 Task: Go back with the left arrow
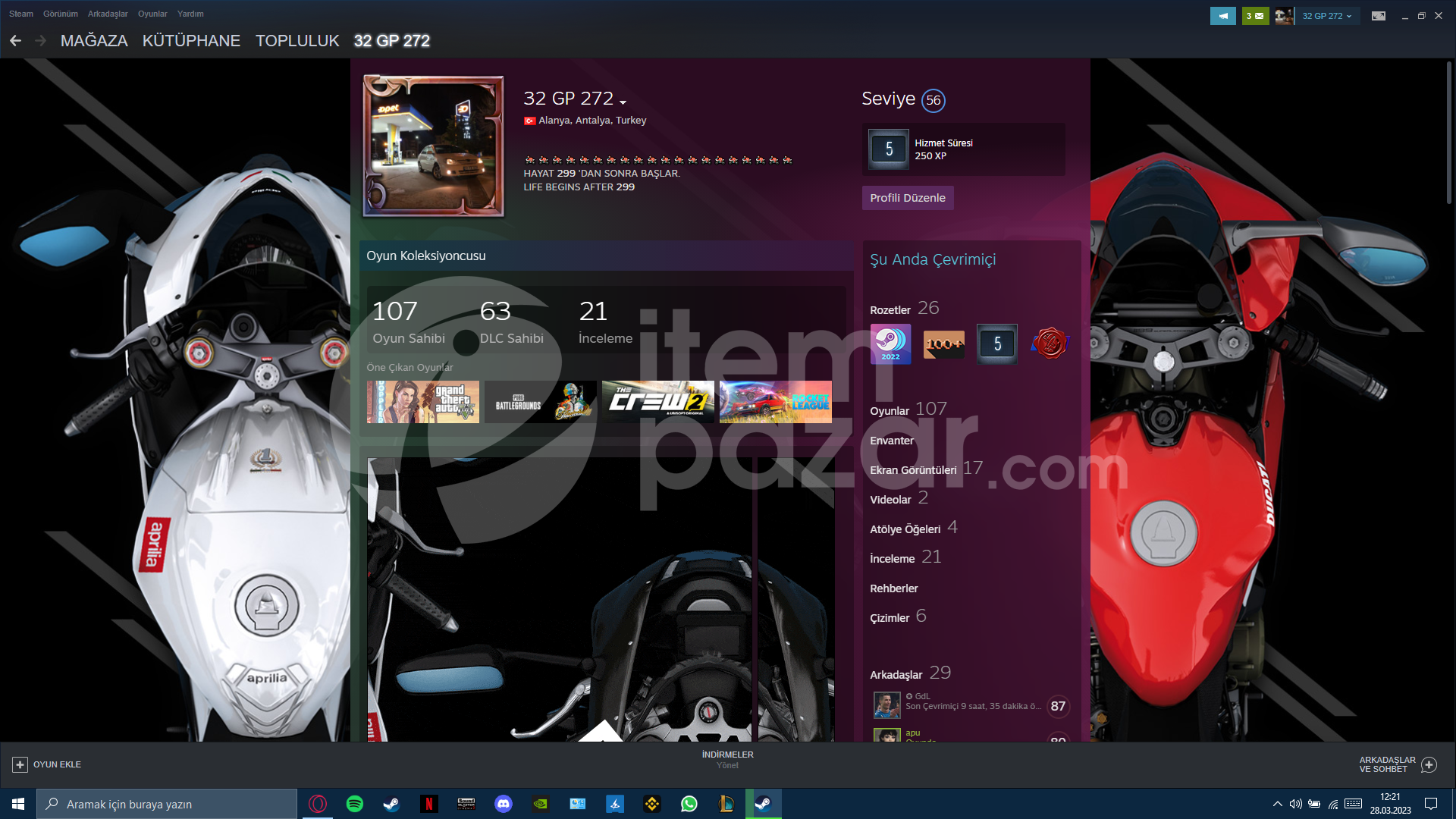coord(15,41)
